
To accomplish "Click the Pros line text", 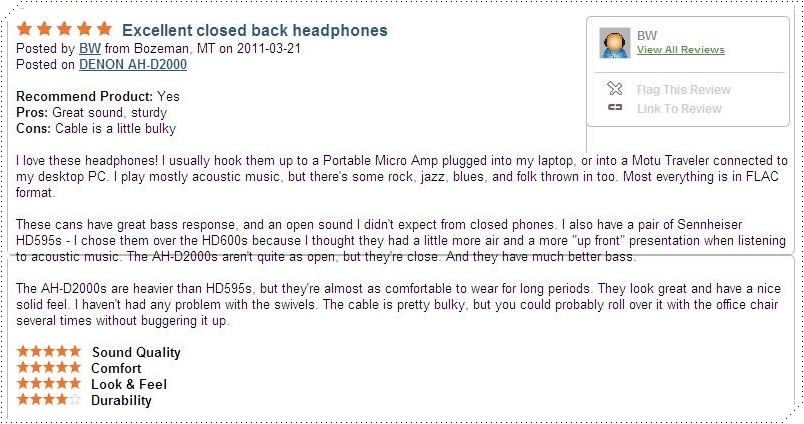I will (x=92, y=112).
